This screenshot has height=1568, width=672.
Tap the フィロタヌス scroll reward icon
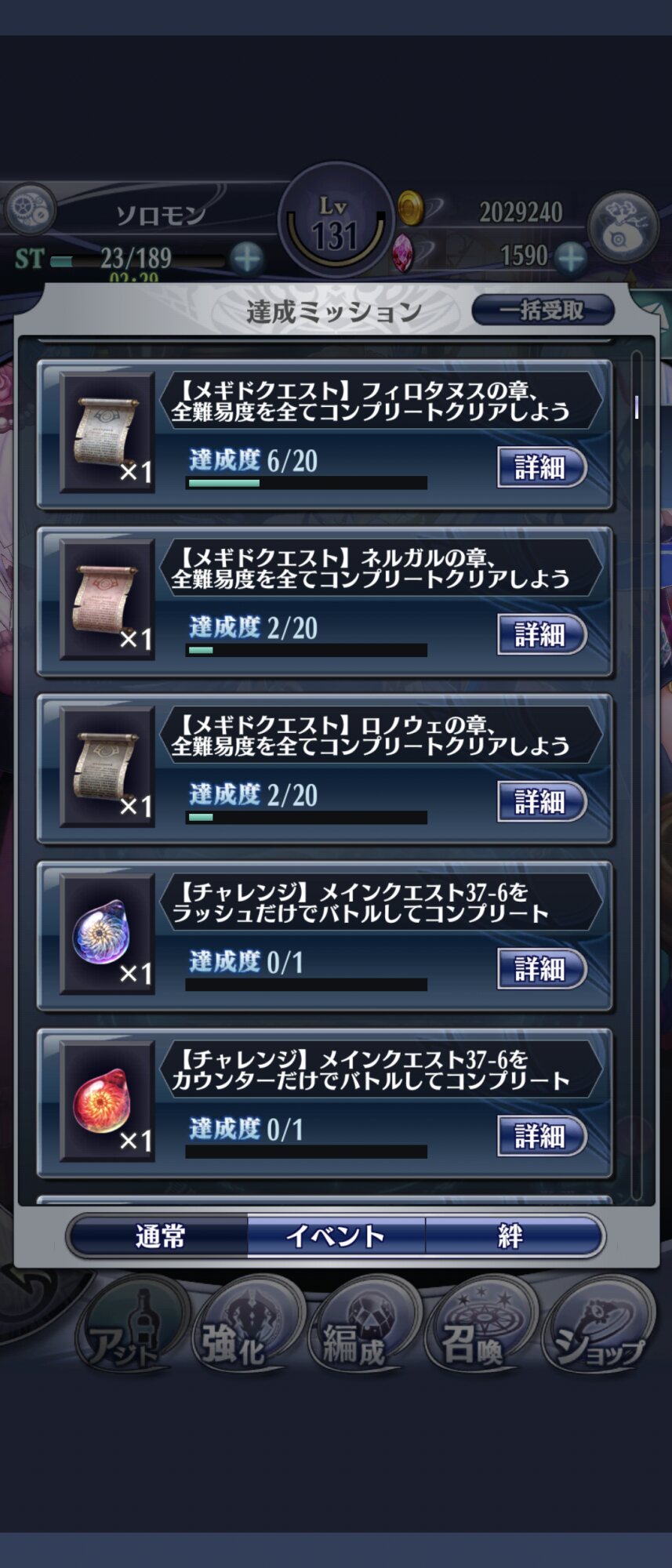point(107,433)
